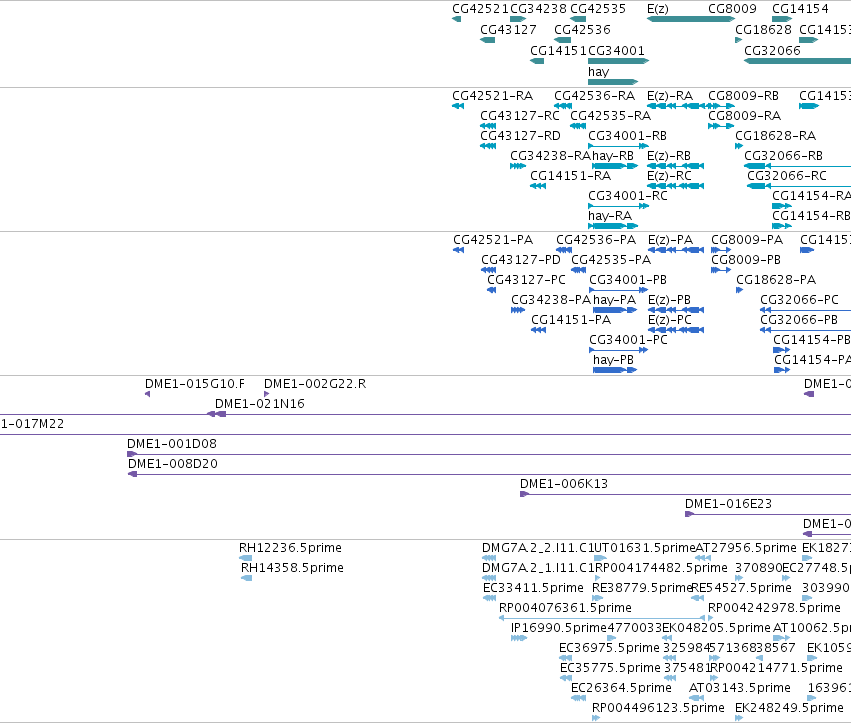This screenshot has height=723, width=851.
Task: Select BAC end DME1-002G22.R
Action: [x=315, y=384]
